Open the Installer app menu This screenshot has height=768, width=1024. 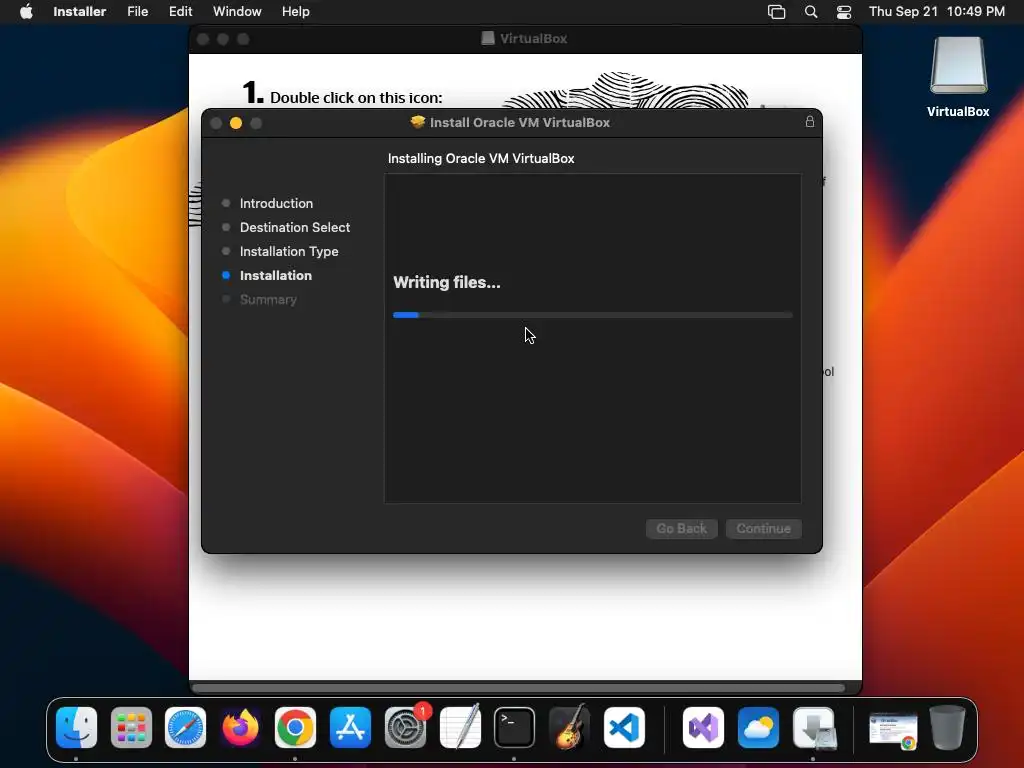pos(80,12)
